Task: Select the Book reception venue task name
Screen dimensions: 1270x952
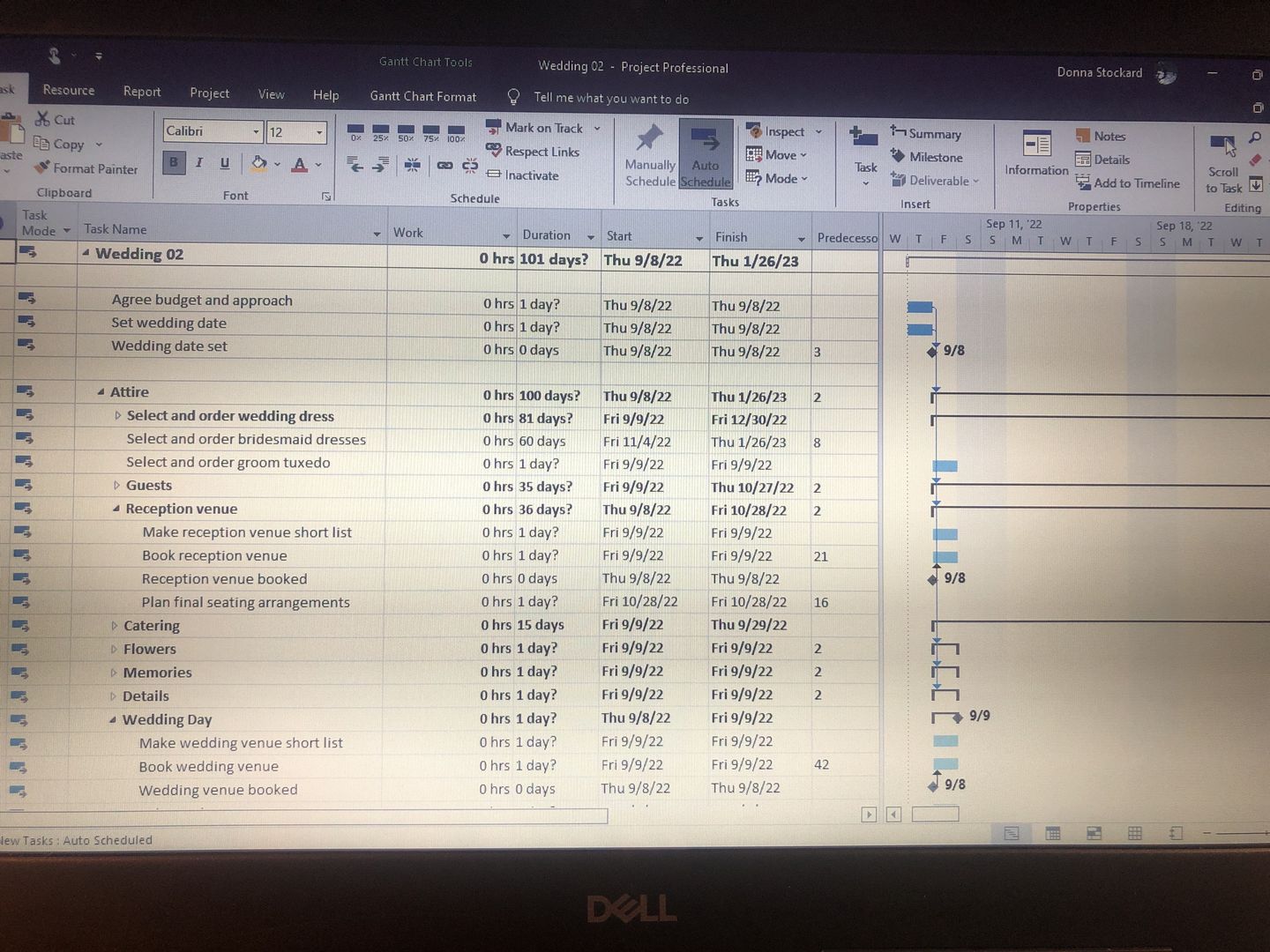Action: coord(214,555)
